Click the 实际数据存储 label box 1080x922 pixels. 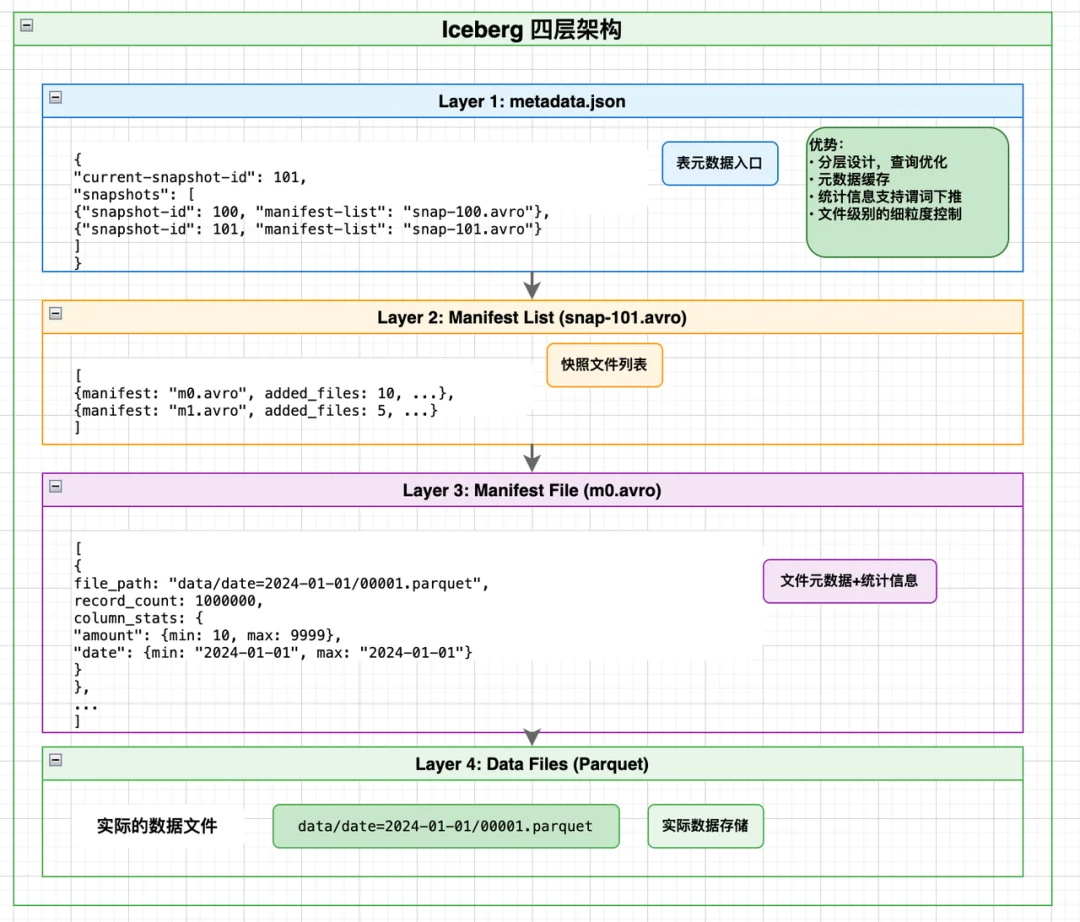coord(705,826)
